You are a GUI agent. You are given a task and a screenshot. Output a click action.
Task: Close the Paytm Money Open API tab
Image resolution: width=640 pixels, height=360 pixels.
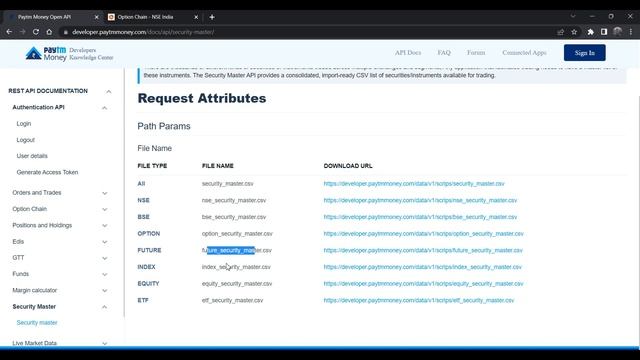coord(96,17)
